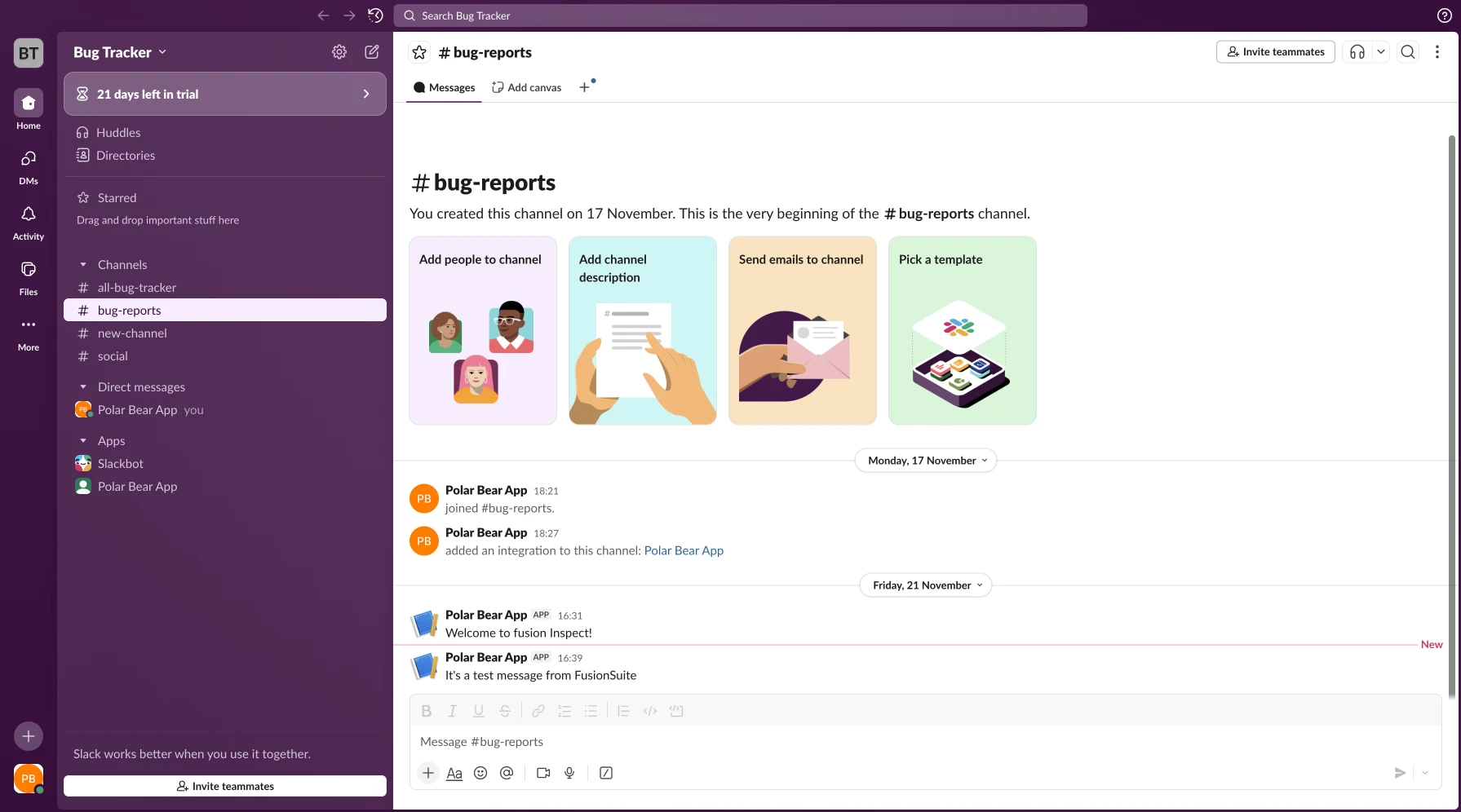Star the bug-reports channel

point(419,52)
